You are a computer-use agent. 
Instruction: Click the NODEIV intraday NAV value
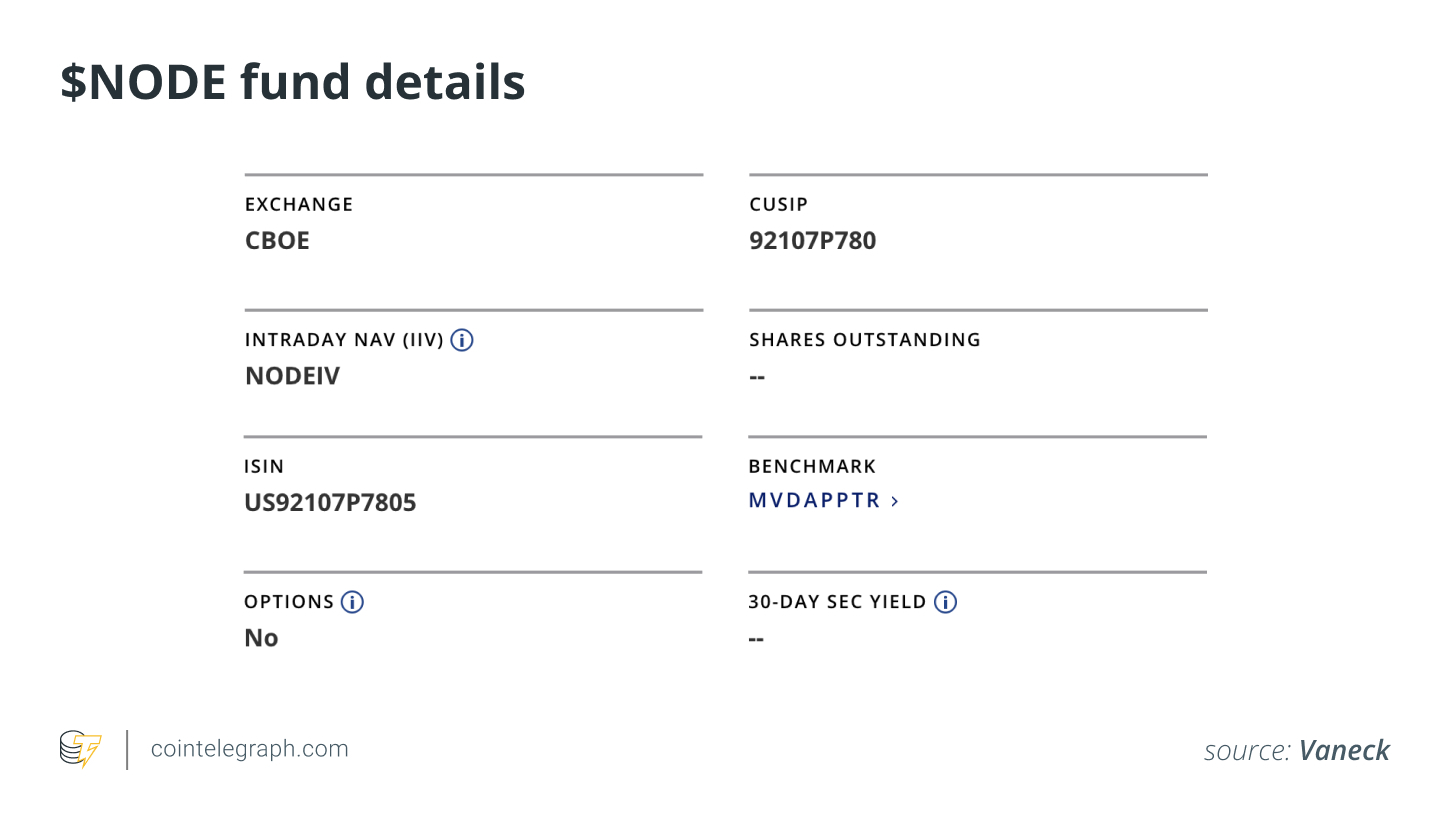coord(292,377)
